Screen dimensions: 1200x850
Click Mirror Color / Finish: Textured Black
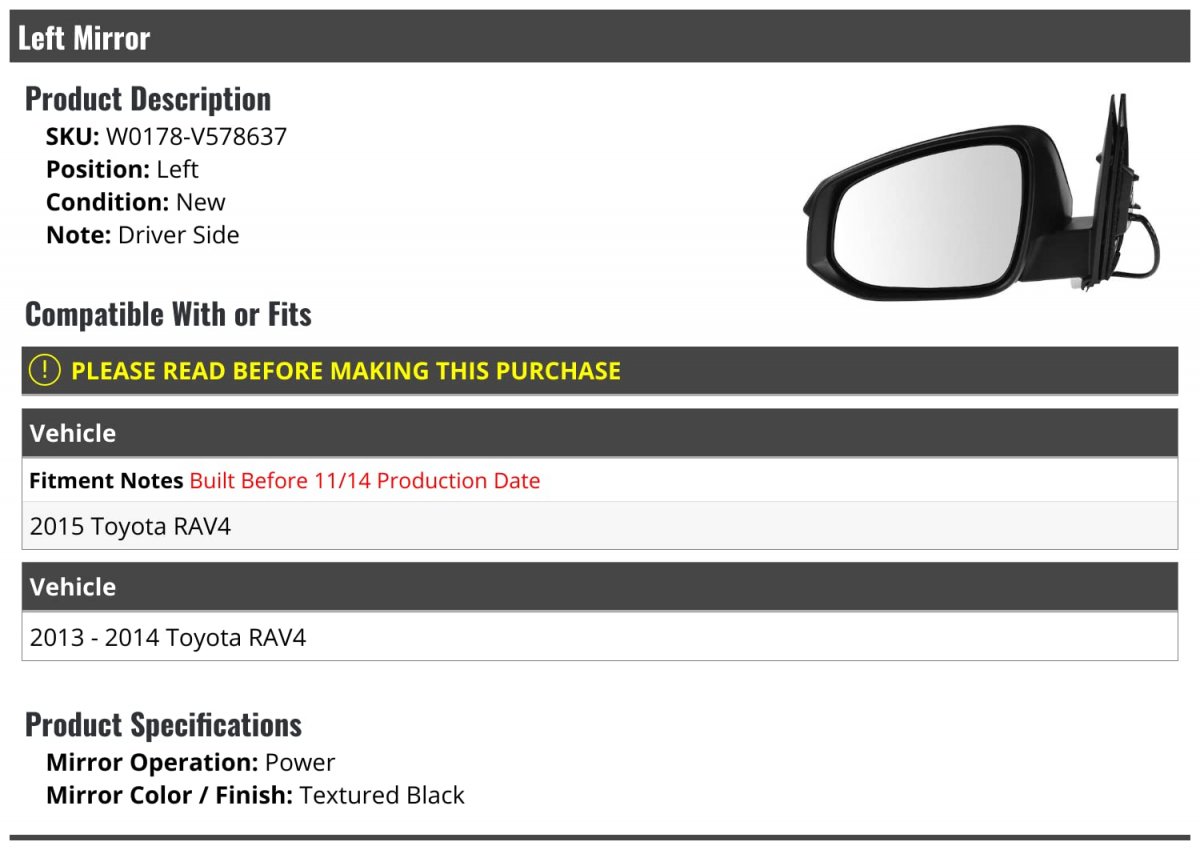pyautogui.click(x=255, y=795)
